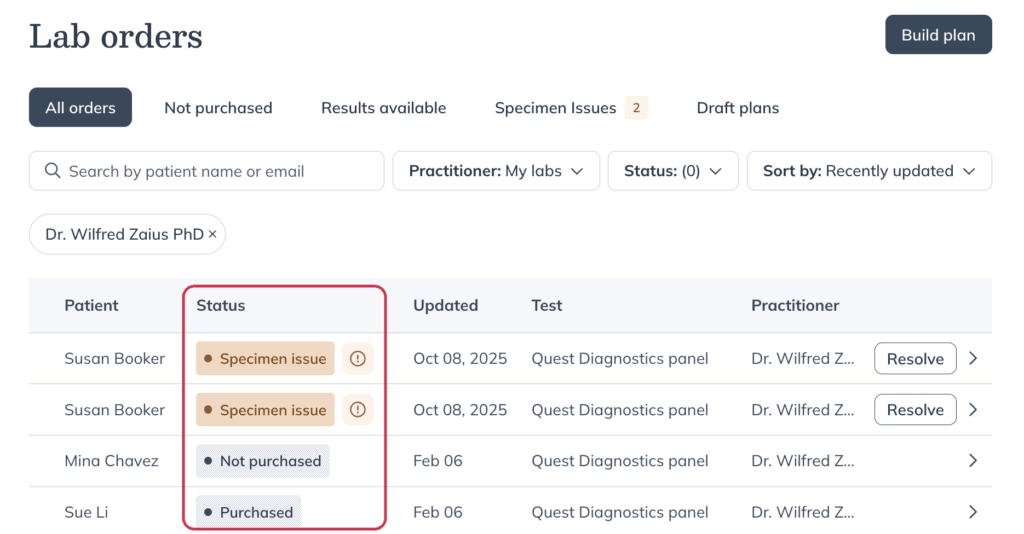Screen dimensions: 1024x534
Task: Switch to the Not purchased tab
Action: pos(218,108)
